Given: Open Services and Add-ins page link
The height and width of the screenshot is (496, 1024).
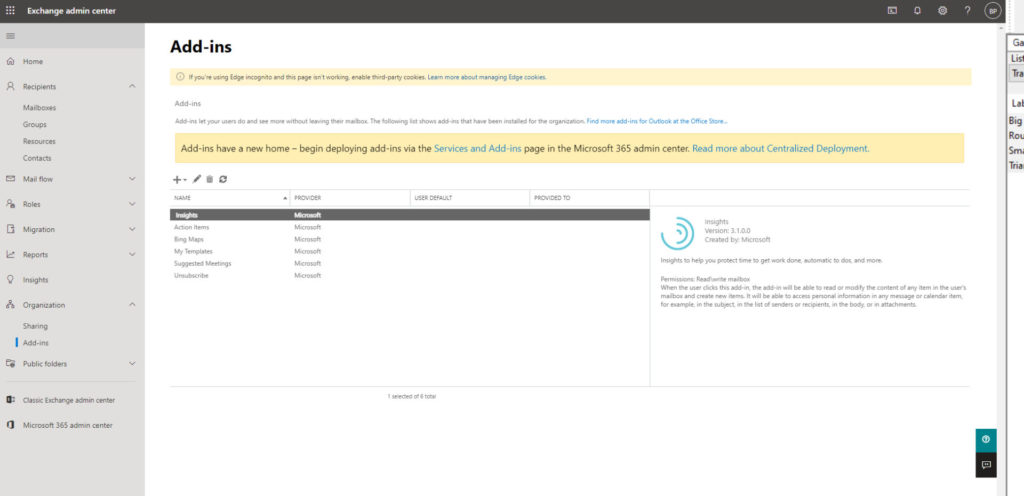Looking at the screenshot, I should (477, 149).
